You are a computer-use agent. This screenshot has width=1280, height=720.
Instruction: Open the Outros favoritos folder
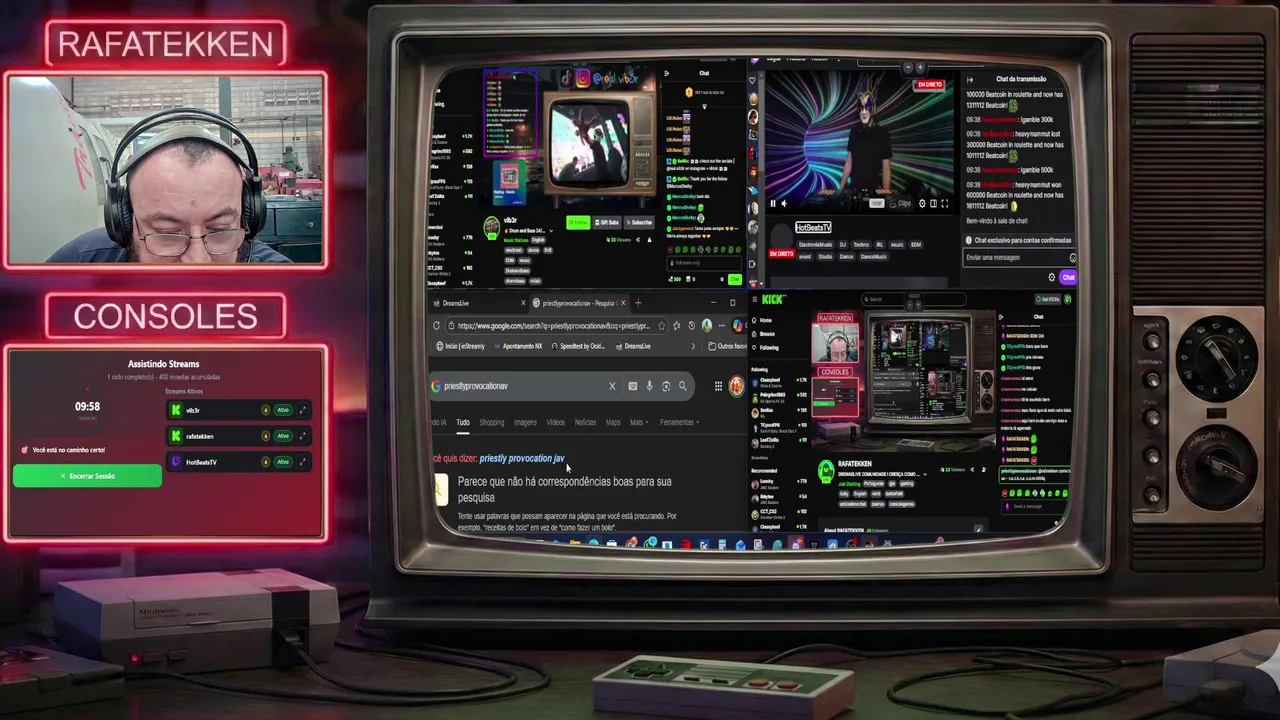point(727,346)
